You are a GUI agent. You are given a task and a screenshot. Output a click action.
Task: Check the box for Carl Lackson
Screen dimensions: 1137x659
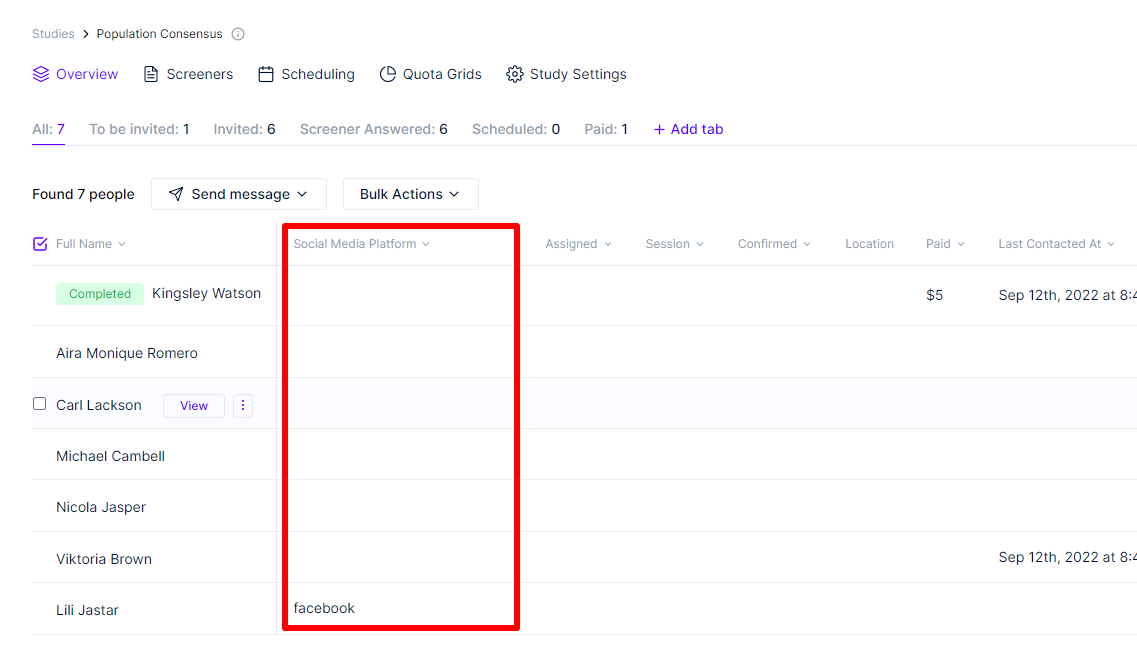tap(40, 404)
